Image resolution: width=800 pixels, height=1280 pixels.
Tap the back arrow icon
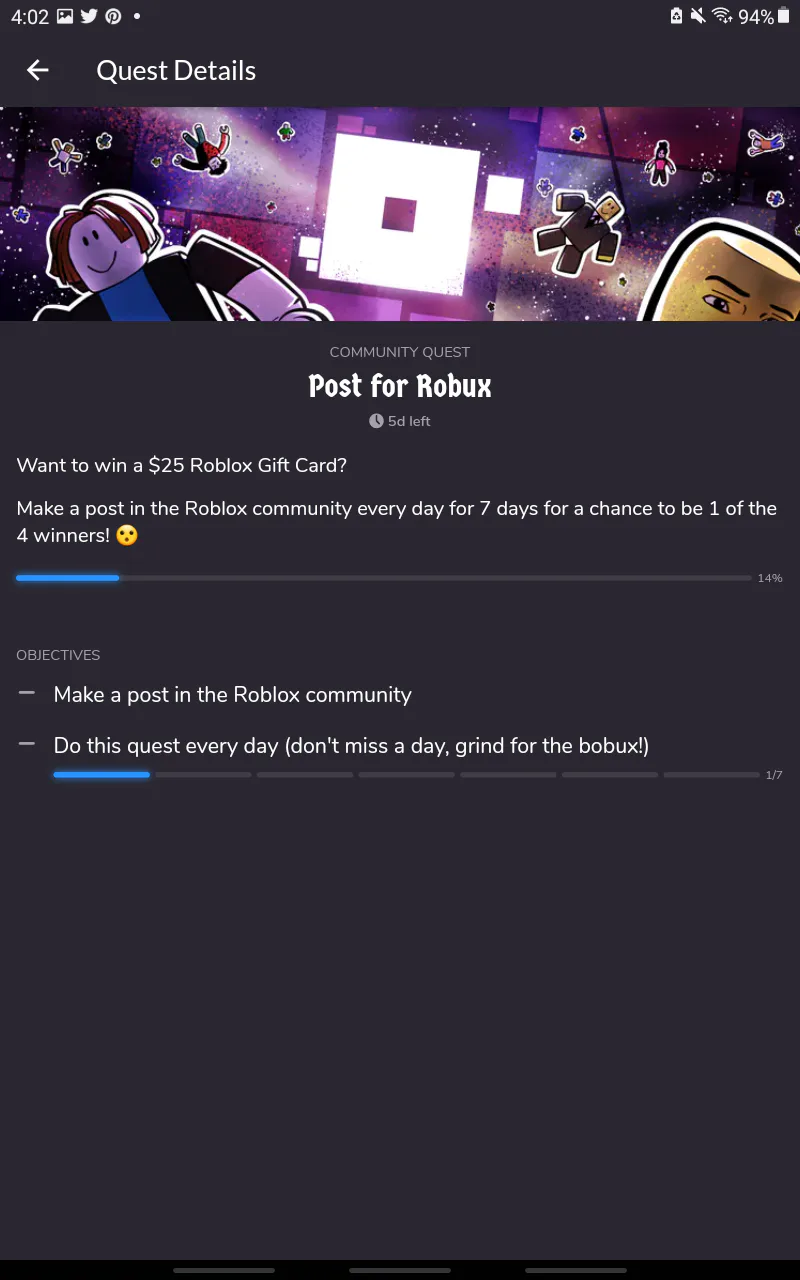(38, 70)
